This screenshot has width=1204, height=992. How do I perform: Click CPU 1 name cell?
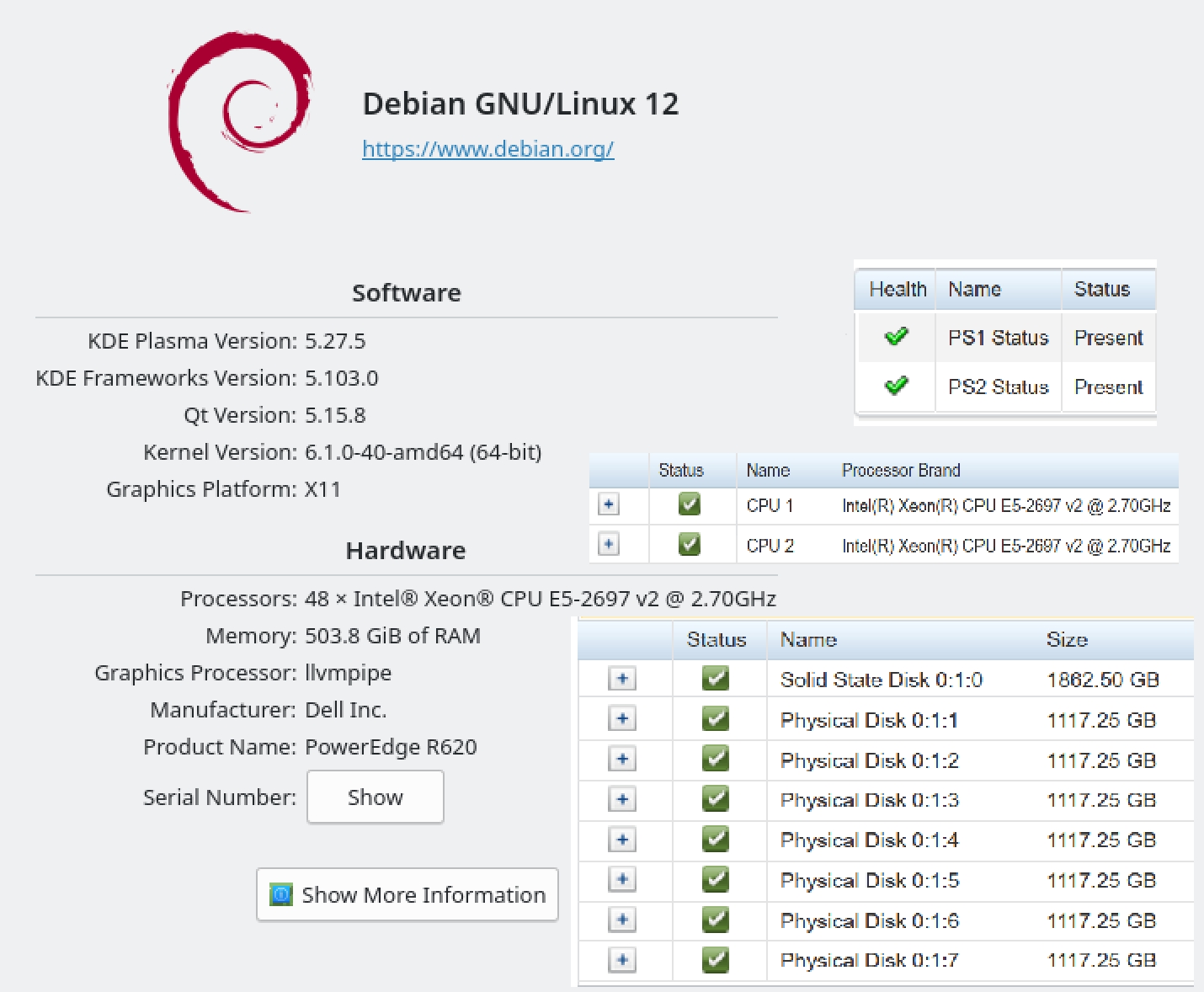(770, 505)
